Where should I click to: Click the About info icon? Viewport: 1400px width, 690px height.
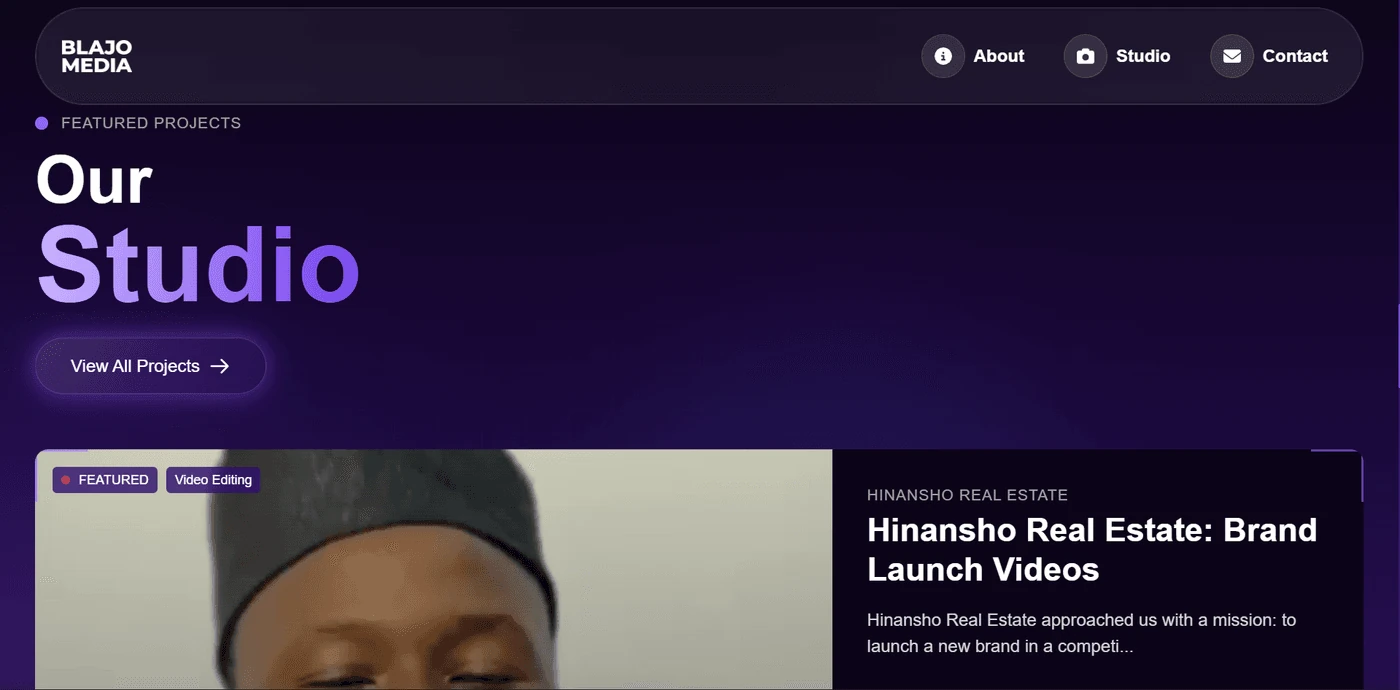pos(942,56)
